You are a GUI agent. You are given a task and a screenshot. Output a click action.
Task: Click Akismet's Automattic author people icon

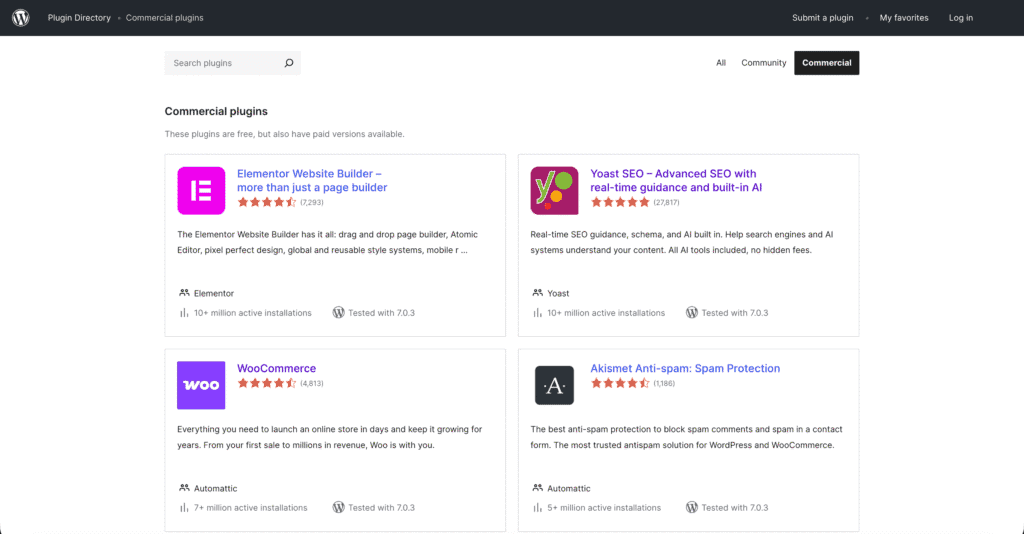537,488
